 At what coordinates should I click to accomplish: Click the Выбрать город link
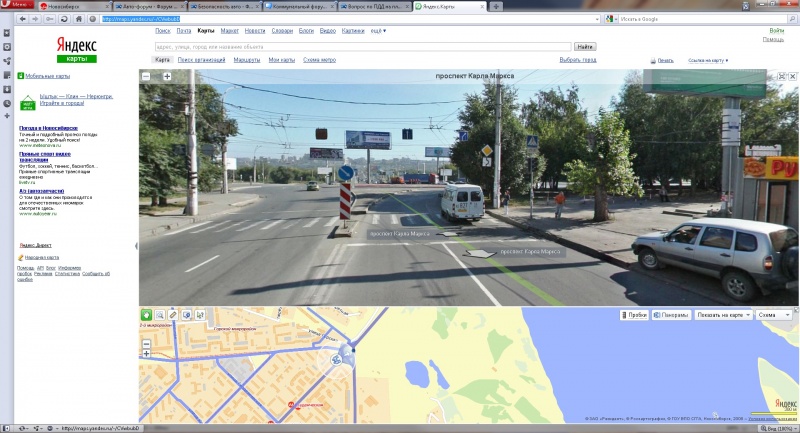click(x=577, y=60)
